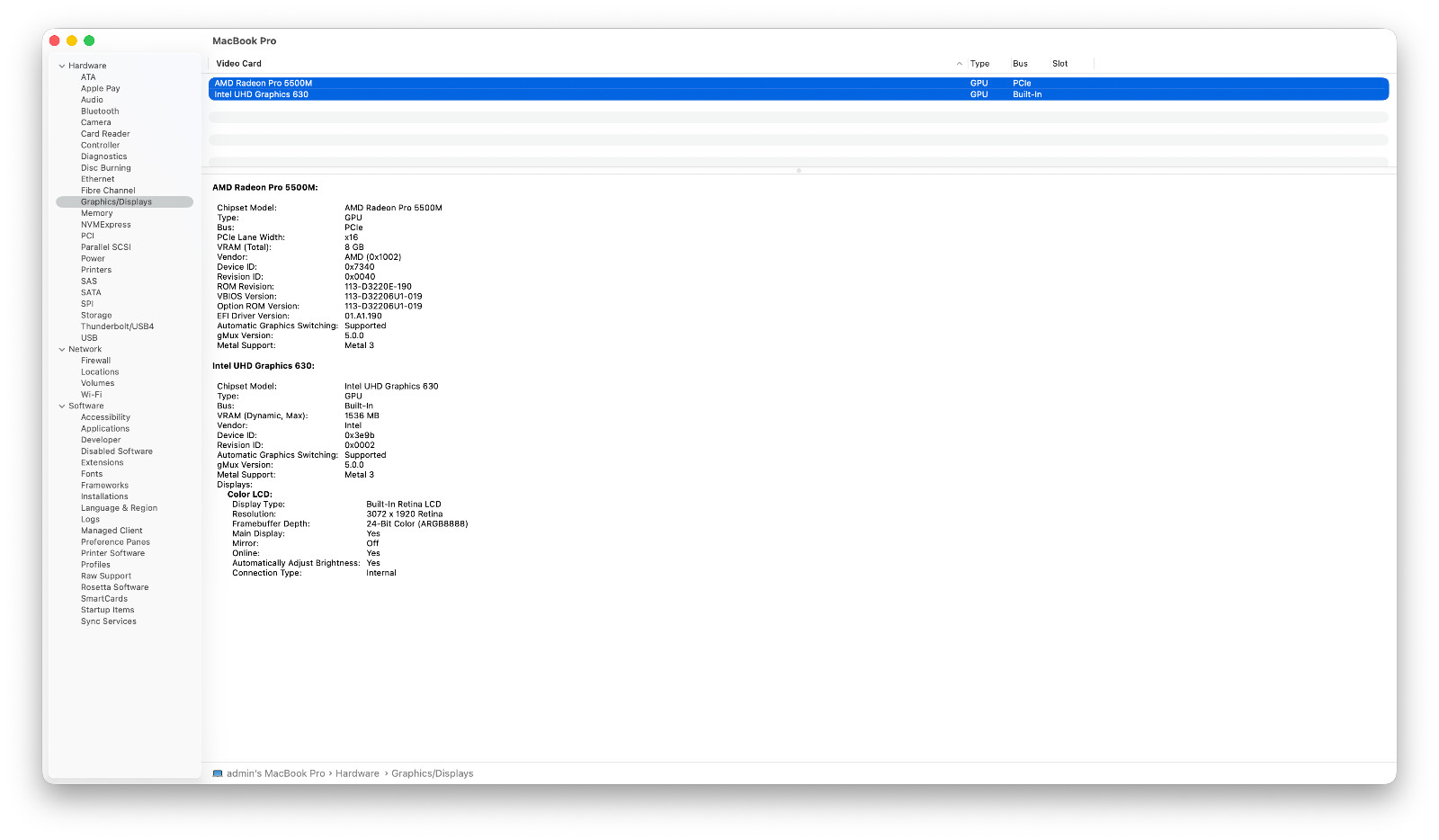Viewport: 1439px width, 840px height.
Task: Click the 24-Bit Color (ARGB8888) value
Action: pos(417,524)
